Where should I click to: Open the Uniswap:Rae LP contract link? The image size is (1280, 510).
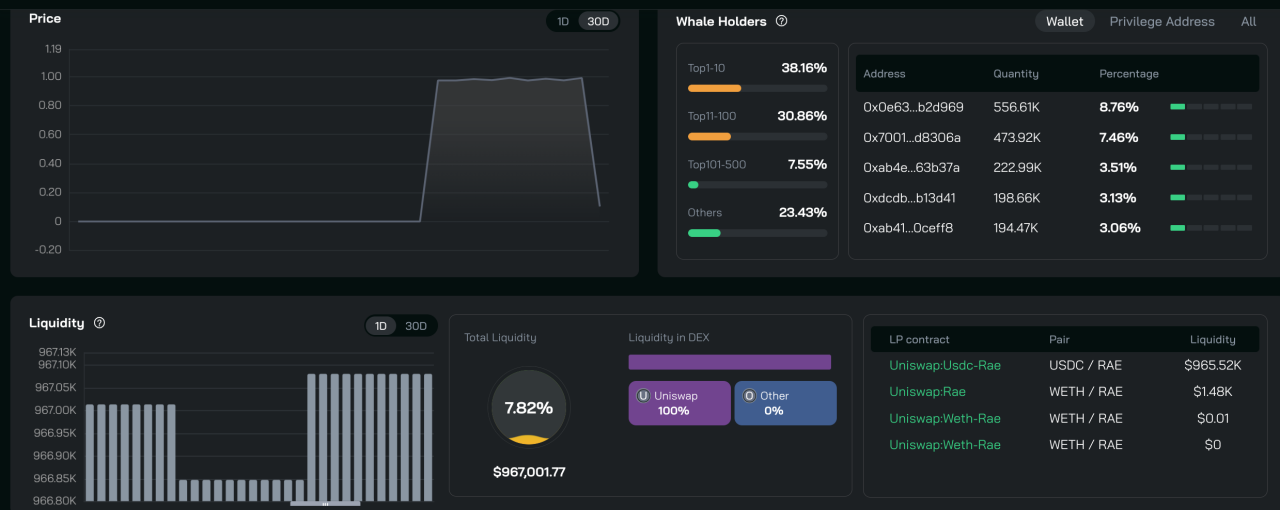927,392
